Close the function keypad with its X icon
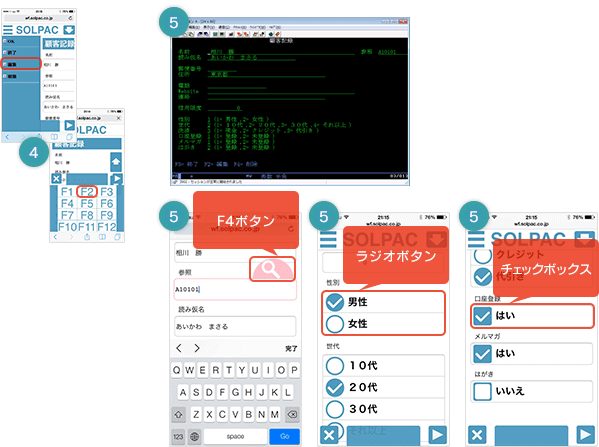The image size is (599, 447). [x=57, y=178]
